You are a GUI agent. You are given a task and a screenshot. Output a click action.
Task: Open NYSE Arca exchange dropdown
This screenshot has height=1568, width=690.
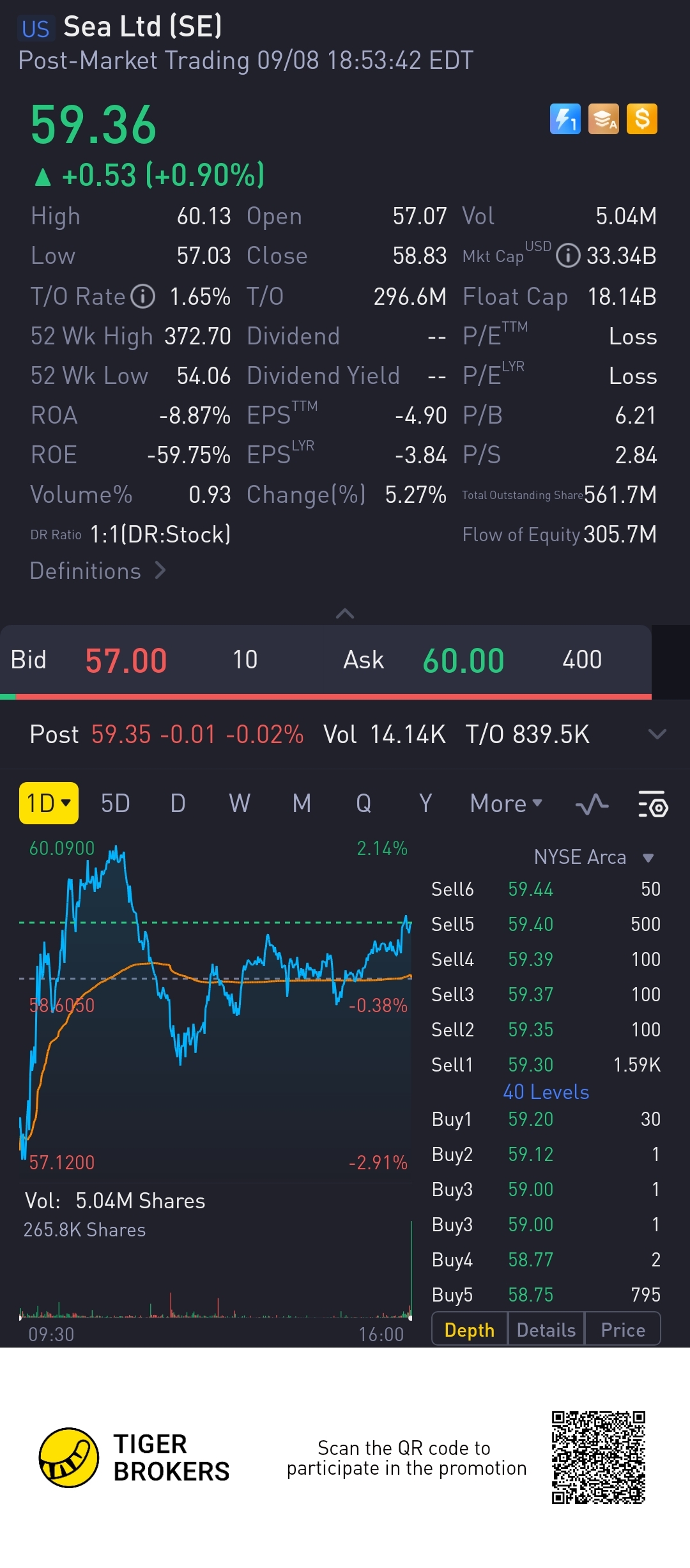click(x=593, y=857)
